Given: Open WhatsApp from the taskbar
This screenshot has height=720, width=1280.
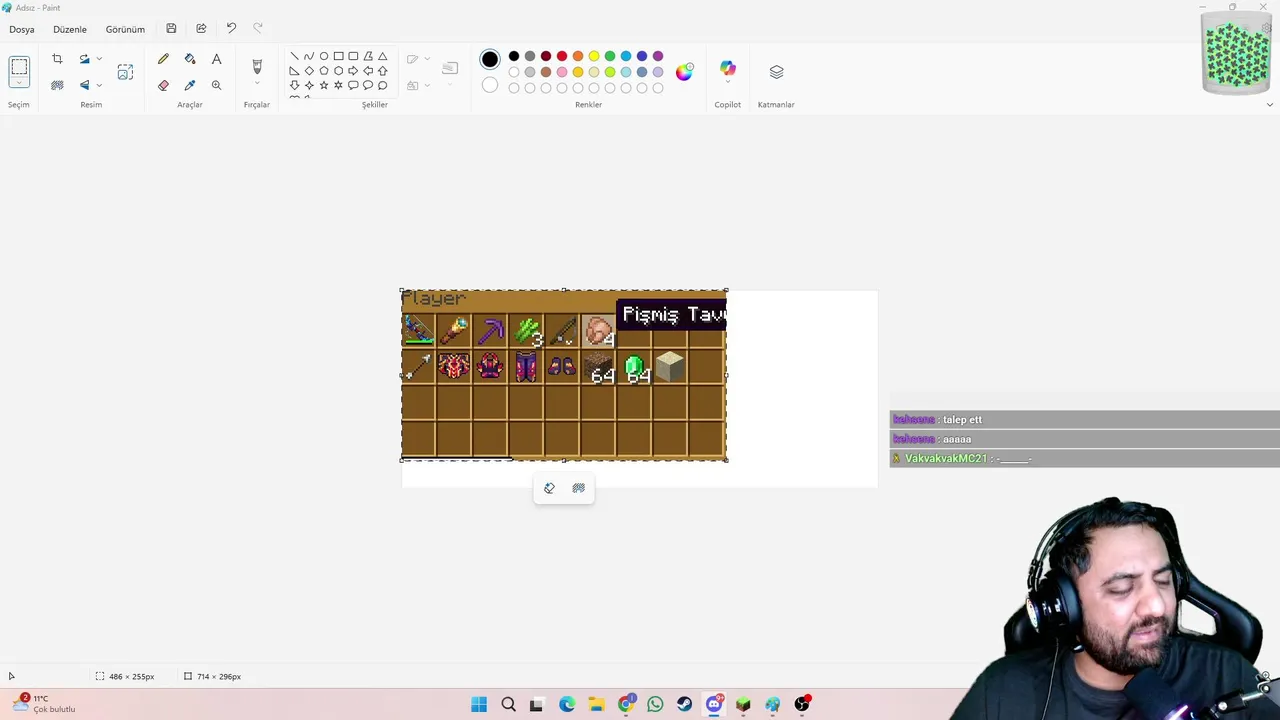Looking at the screenshot, I should tap(655, 704).
